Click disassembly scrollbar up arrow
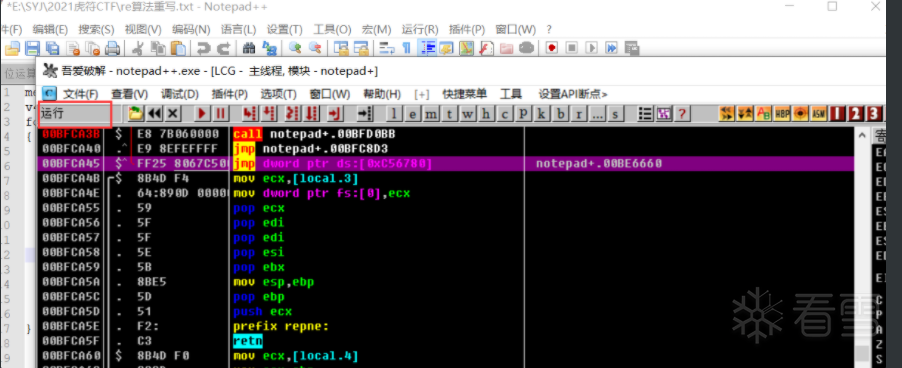This screenshot has height=368, width=902. [862, 136]
